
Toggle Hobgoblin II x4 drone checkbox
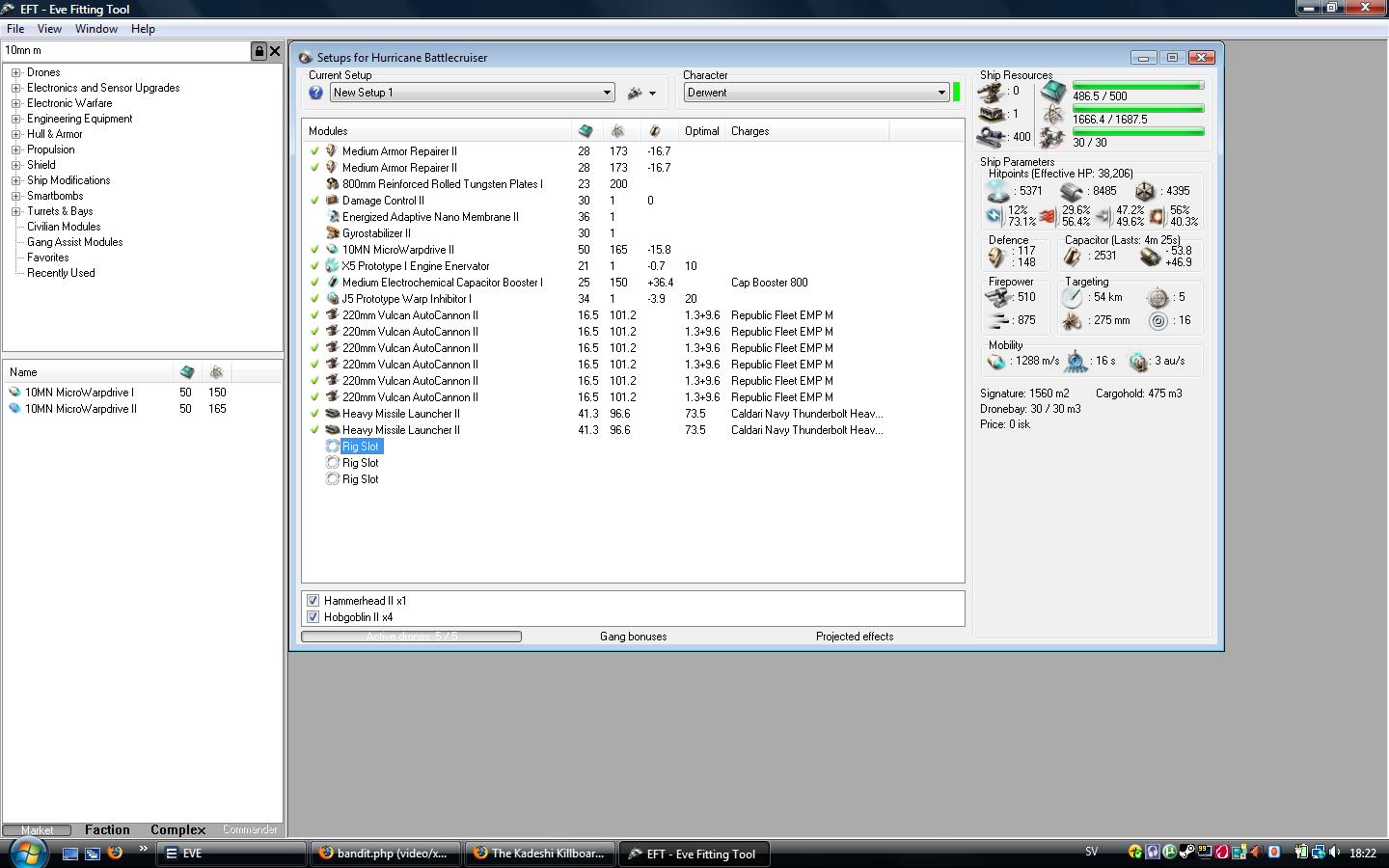pyautogui.click(x=313, y=617)
